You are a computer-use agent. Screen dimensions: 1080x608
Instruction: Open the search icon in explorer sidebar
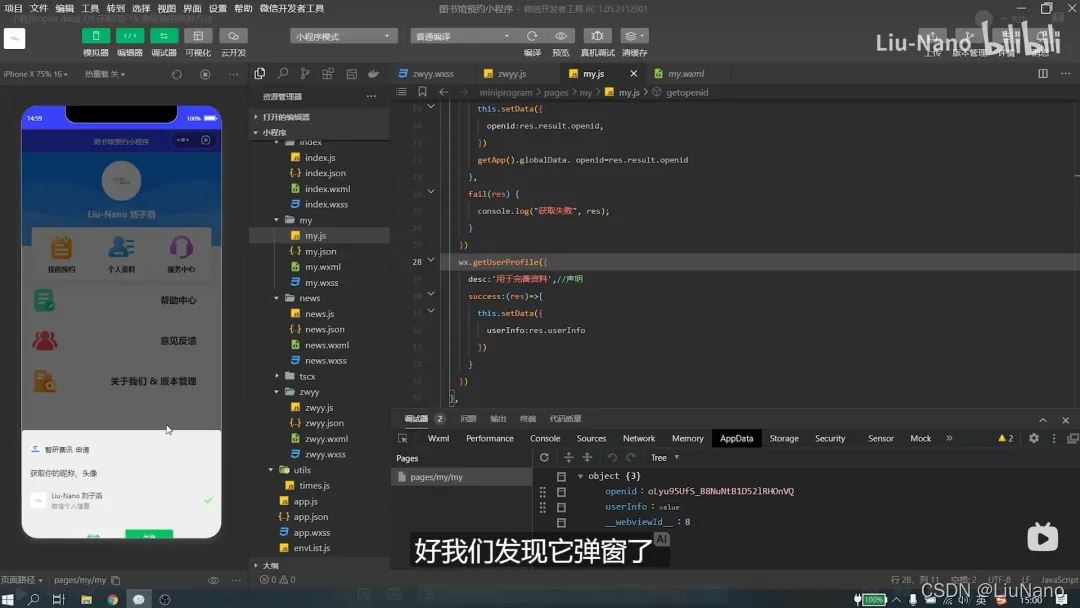pos(283,74)
